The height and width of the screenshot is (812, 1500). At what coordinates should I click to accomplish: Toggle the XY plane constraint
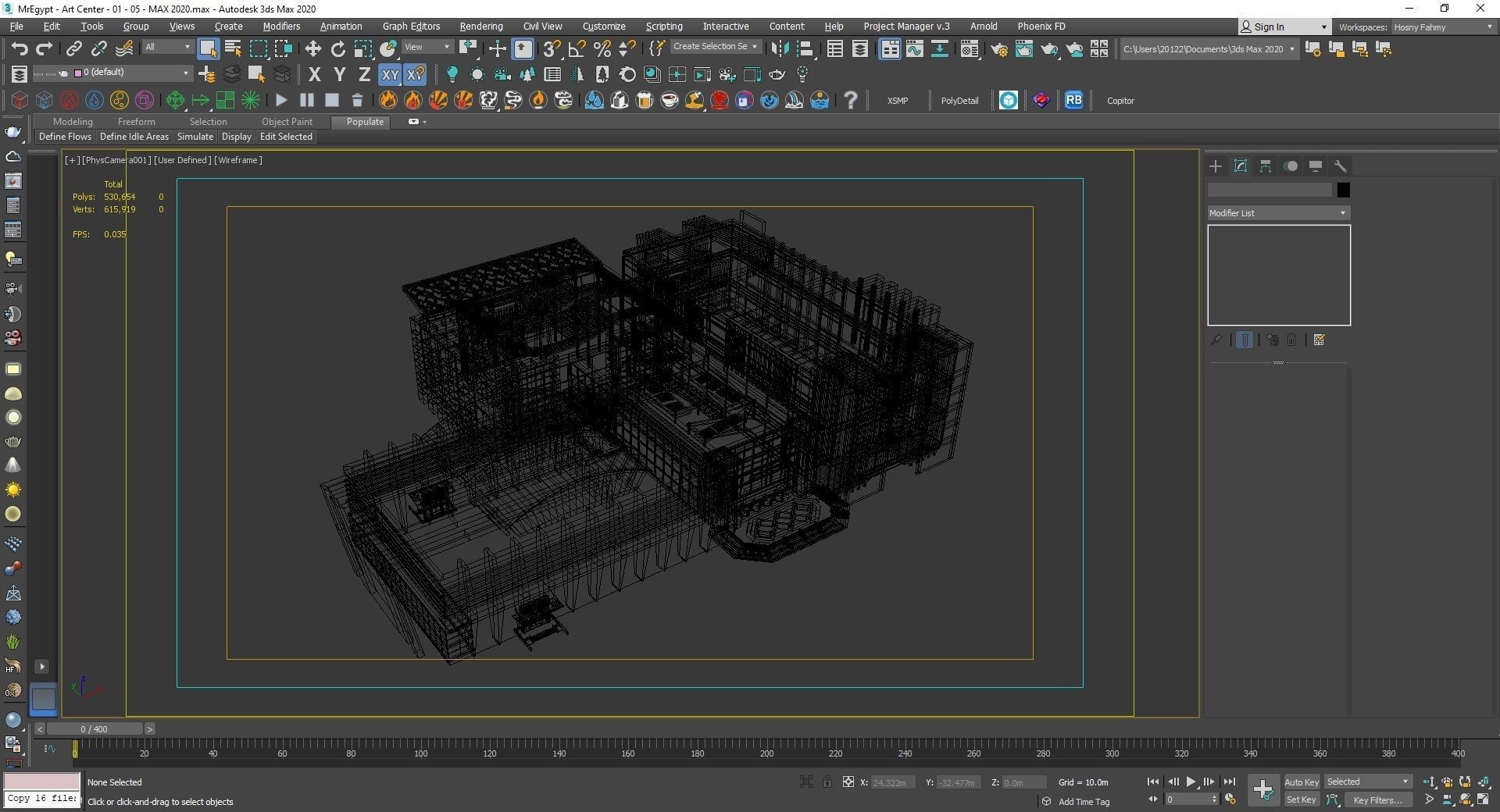click(x=389, y=74)
